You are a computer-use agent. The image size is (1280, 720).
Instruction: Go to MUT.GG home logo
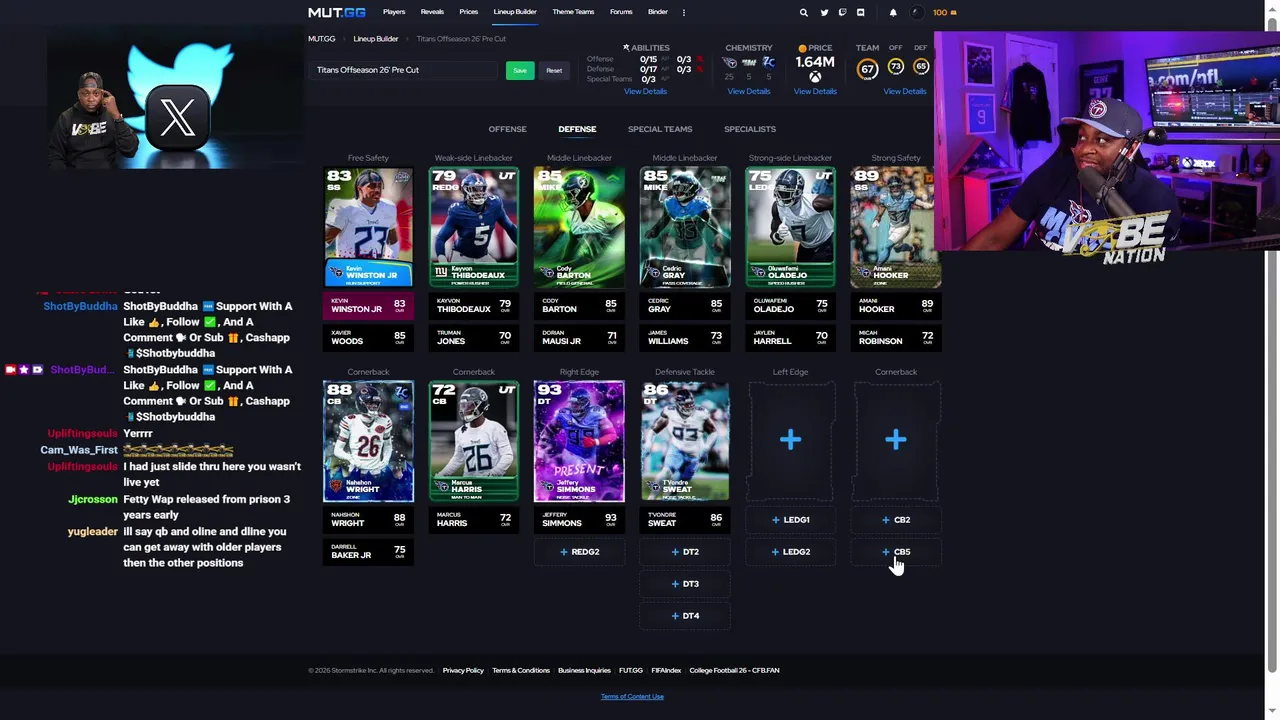(x=337, y=12)
